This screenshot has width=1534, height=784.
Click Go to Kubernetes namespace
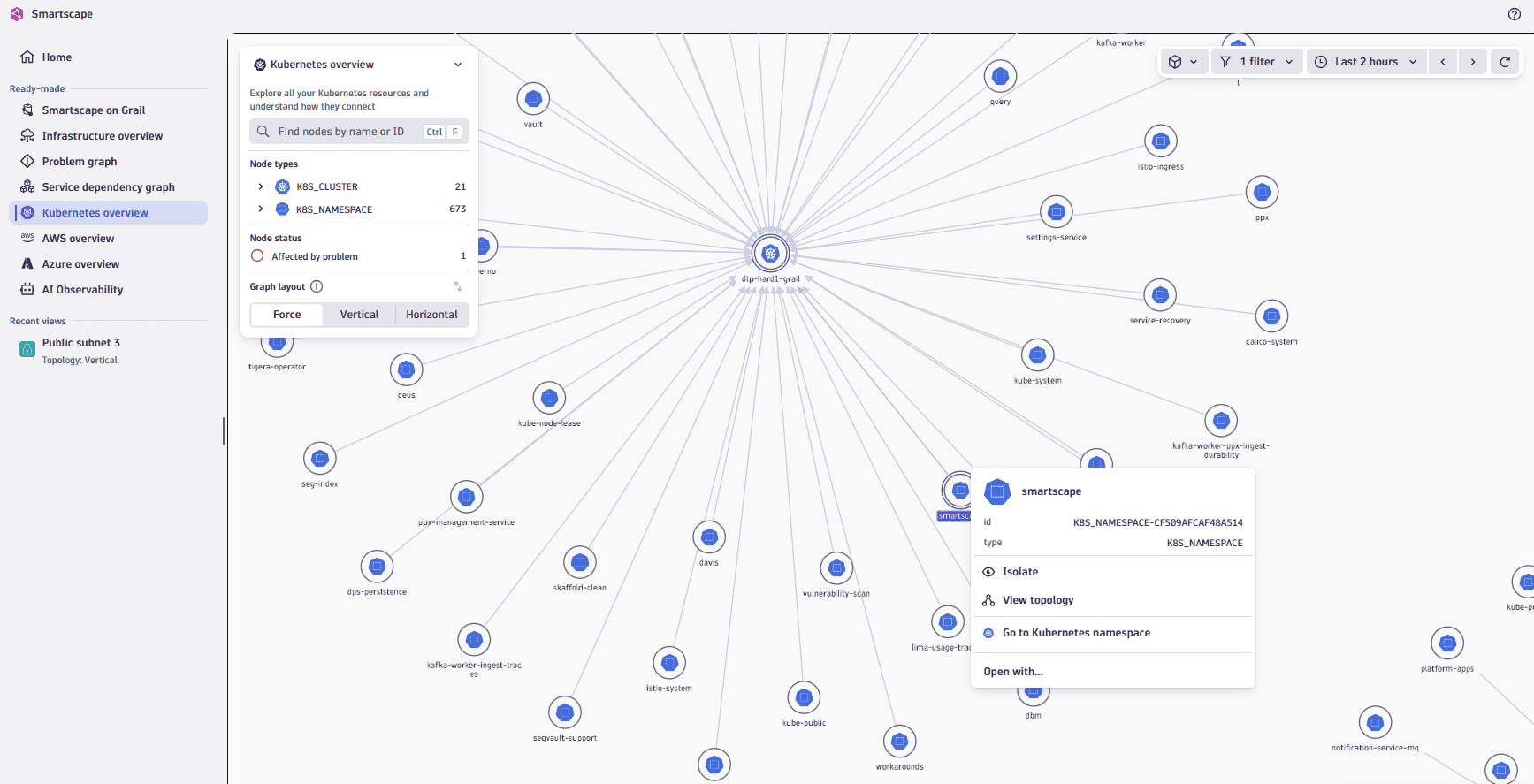1113,633
